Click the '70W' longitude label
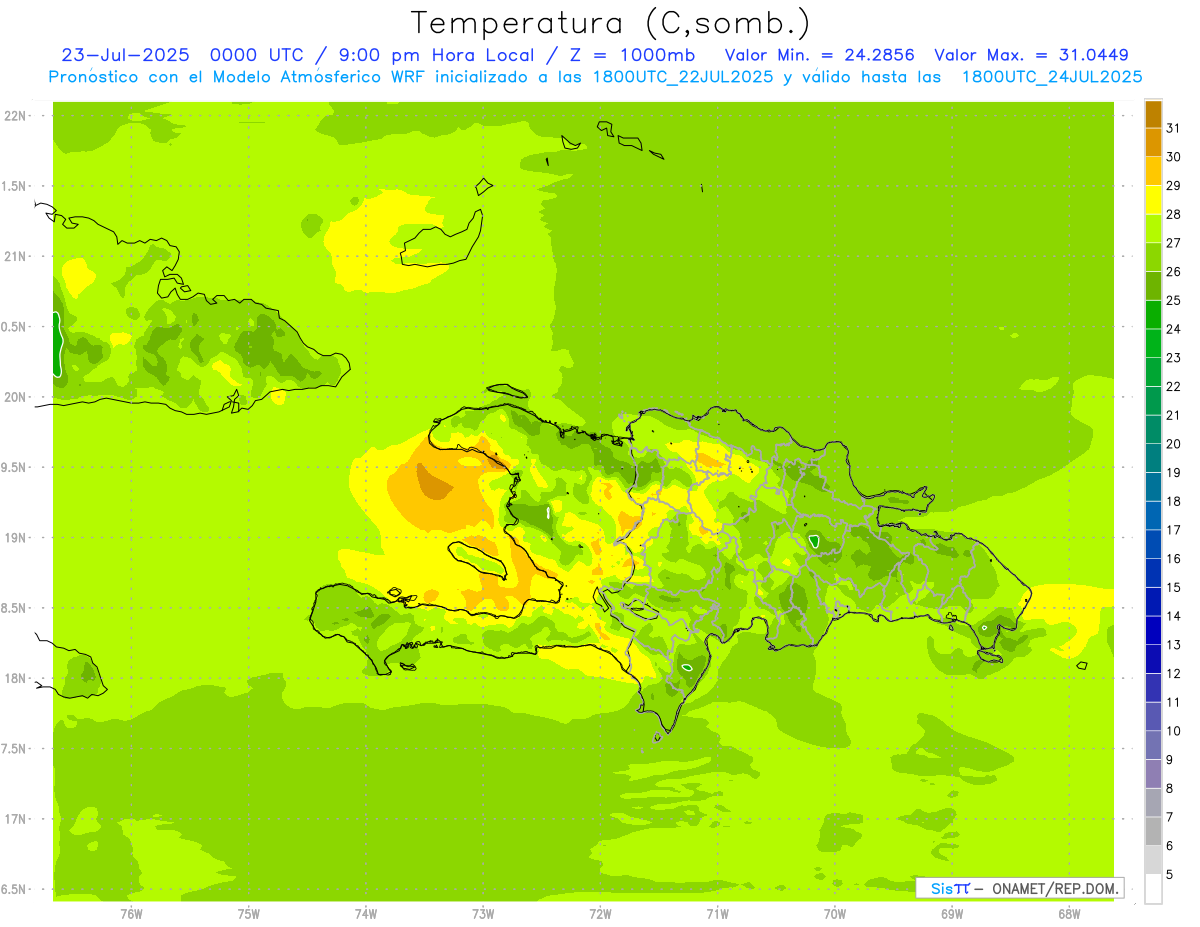 [x=835, y=913]
